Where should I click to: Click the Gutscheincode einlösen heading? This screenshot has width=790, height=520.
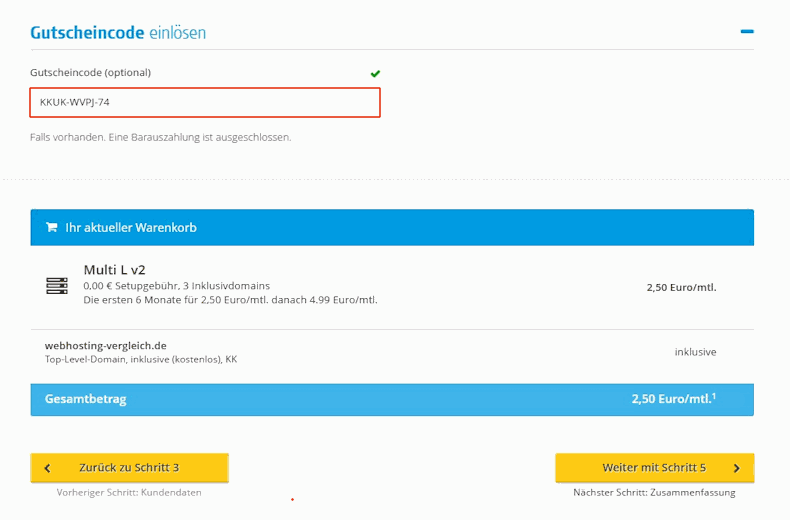[118, 33]
